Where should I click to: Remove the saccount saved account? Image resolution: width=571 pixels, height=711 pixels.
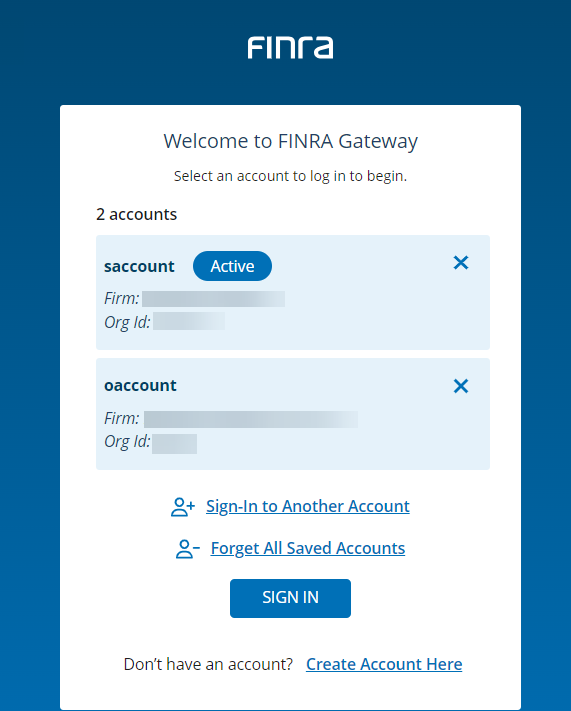click(x=461, y=263)
